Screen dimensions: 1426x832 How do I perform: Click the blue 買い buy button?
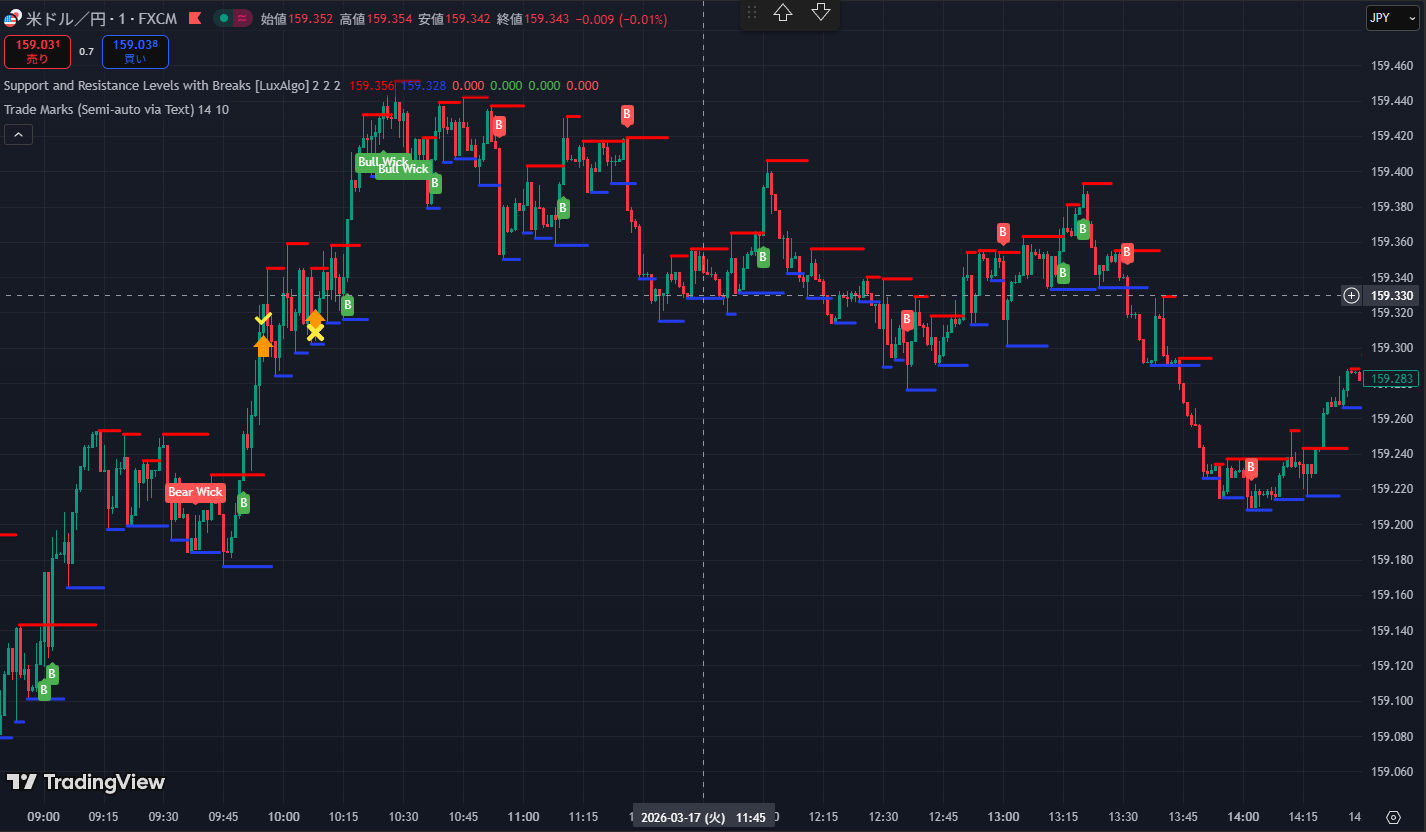pyautogui.click(x=135, y=51)
